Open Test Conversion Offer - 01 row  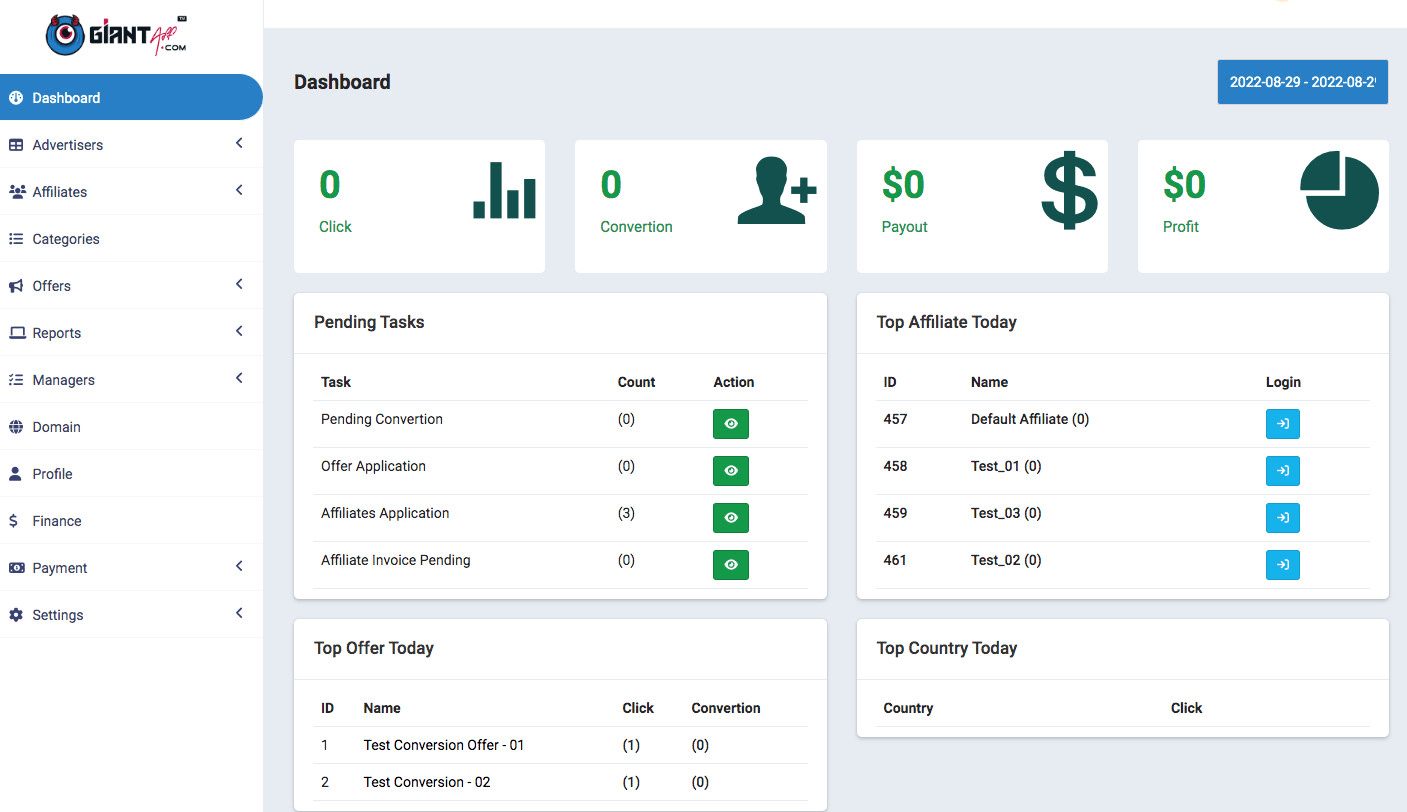[443, 745]
